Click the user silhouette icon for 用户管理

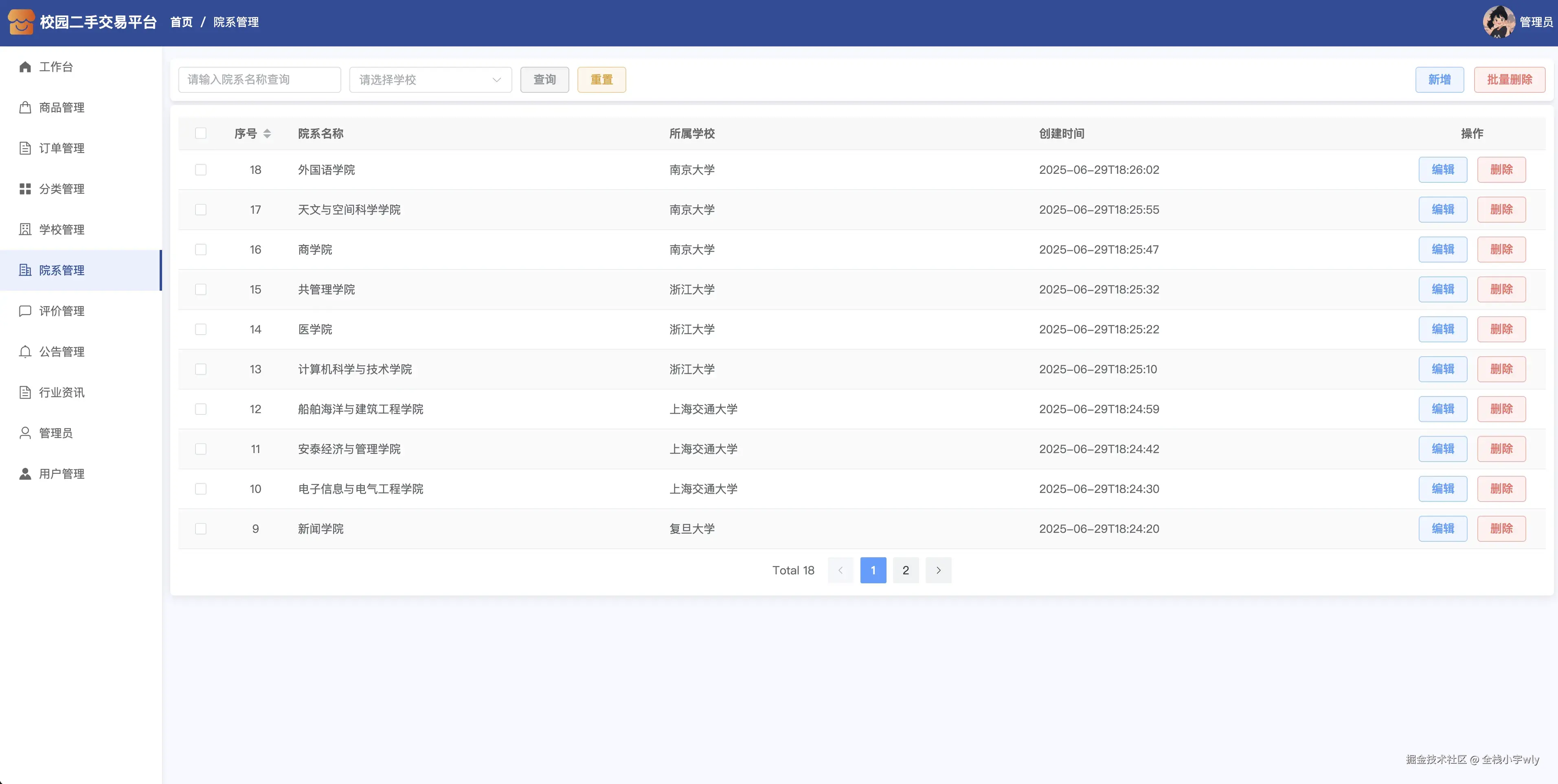25,474
